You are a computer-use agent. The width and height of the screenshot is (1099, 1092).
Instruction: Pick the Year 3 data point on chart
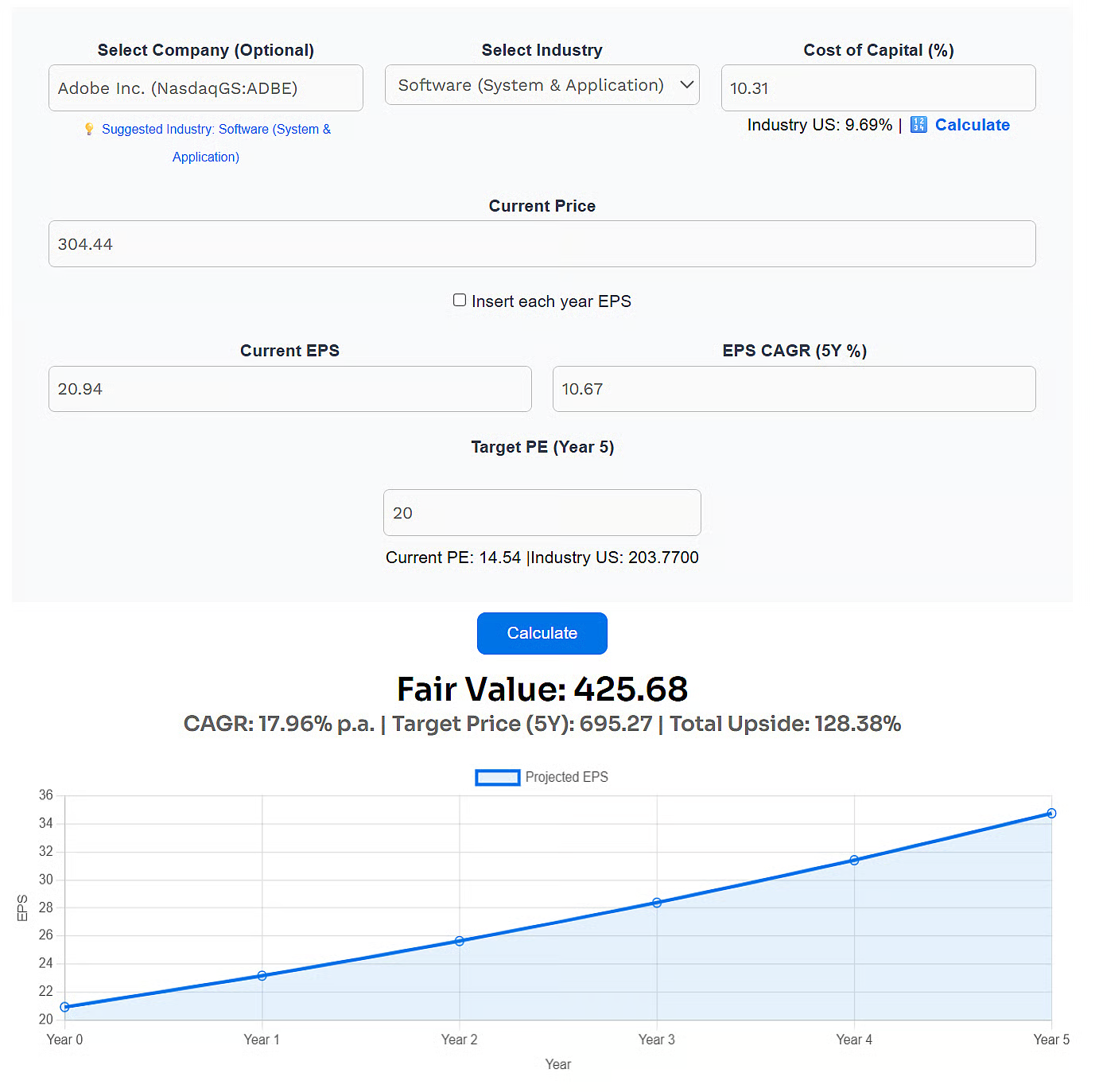(x=657, y=903)
